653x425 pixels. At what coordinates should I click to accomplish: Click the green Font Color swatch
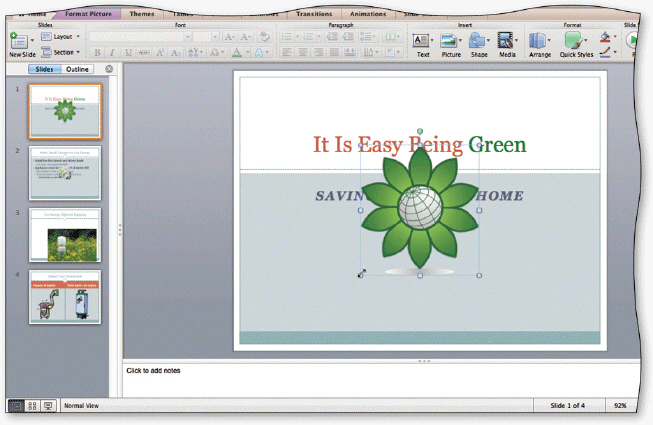click(x=237, y=52)
